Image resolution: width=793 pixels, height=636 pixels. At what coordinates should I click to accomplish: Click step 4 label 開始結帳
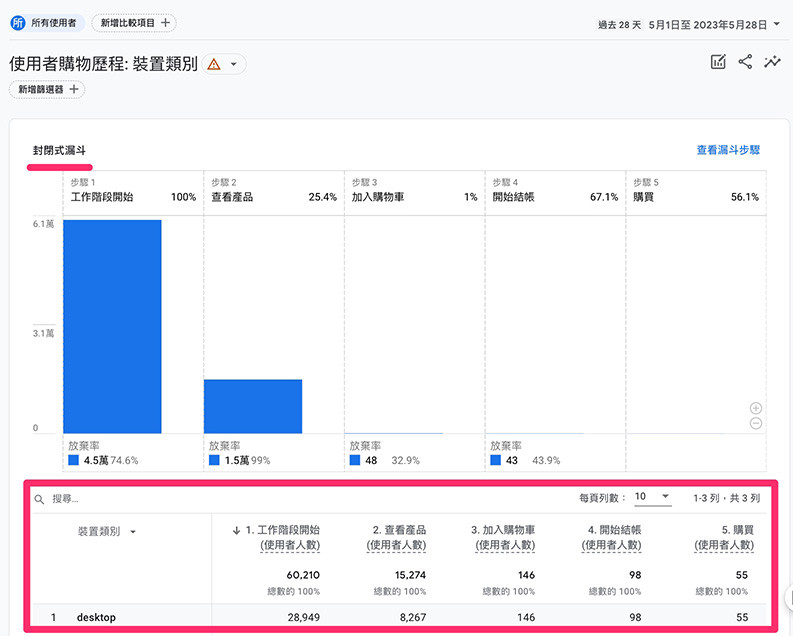tap(513, 197)
